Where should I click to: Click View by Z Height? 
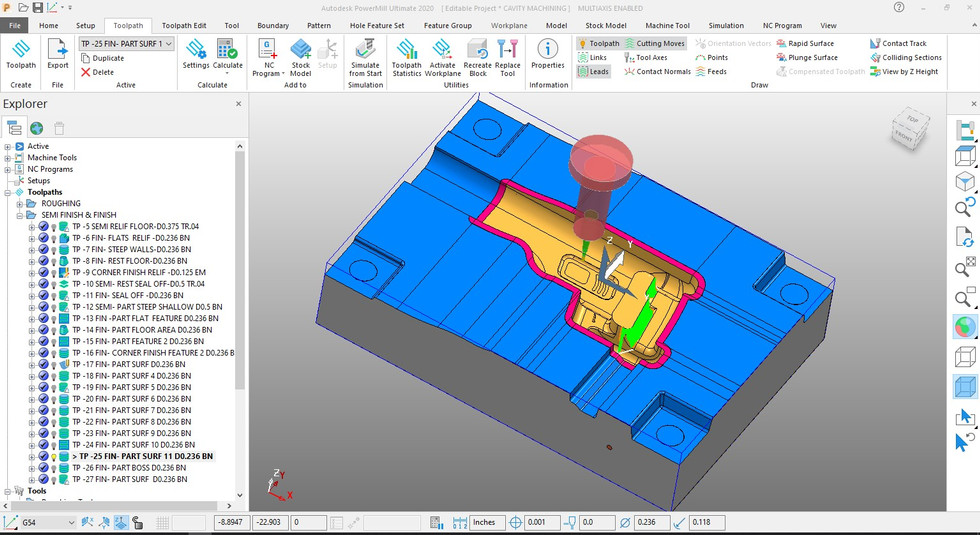tap(904, 71)
